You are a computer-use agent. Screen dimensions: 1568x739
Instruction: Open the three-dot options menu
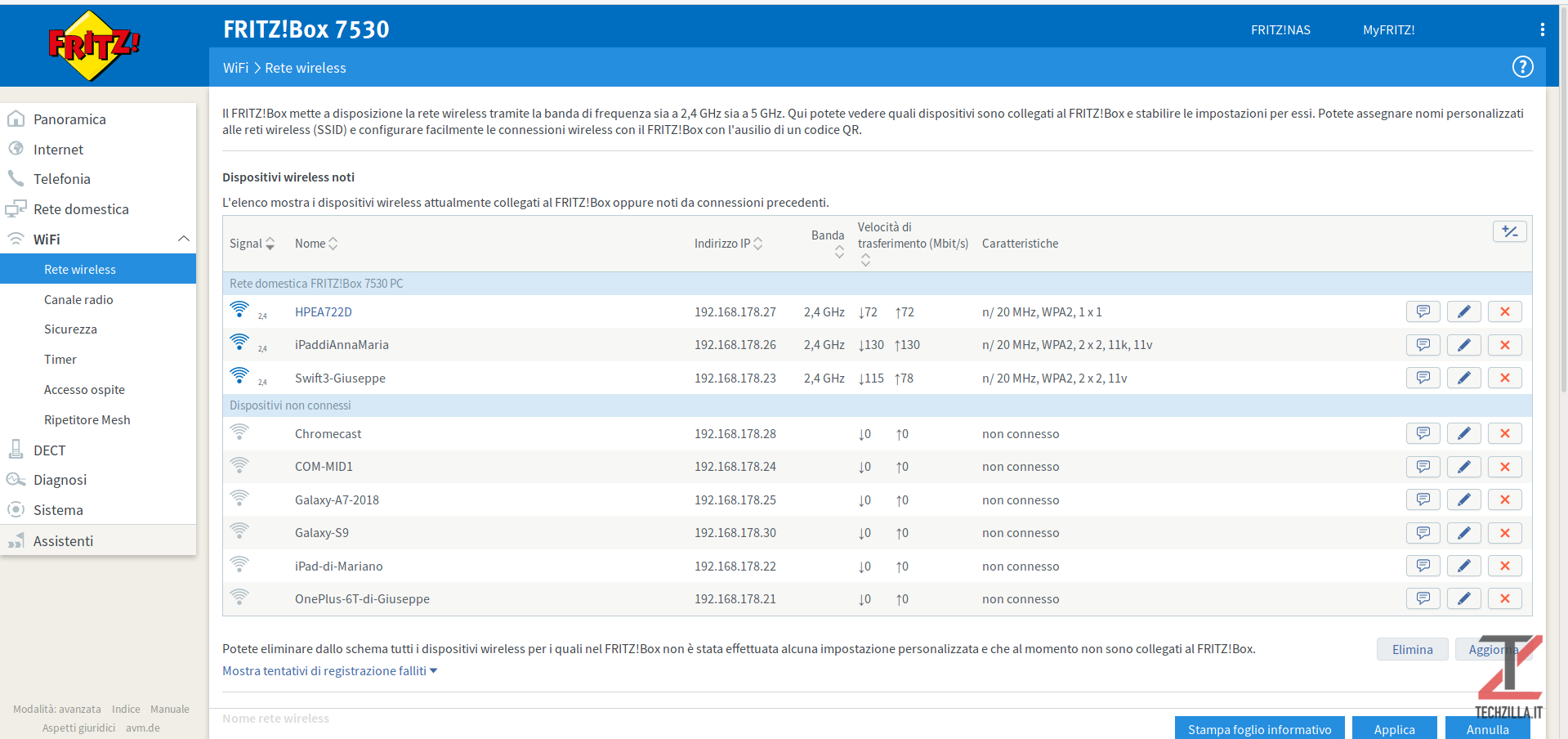pos(1542,29)
